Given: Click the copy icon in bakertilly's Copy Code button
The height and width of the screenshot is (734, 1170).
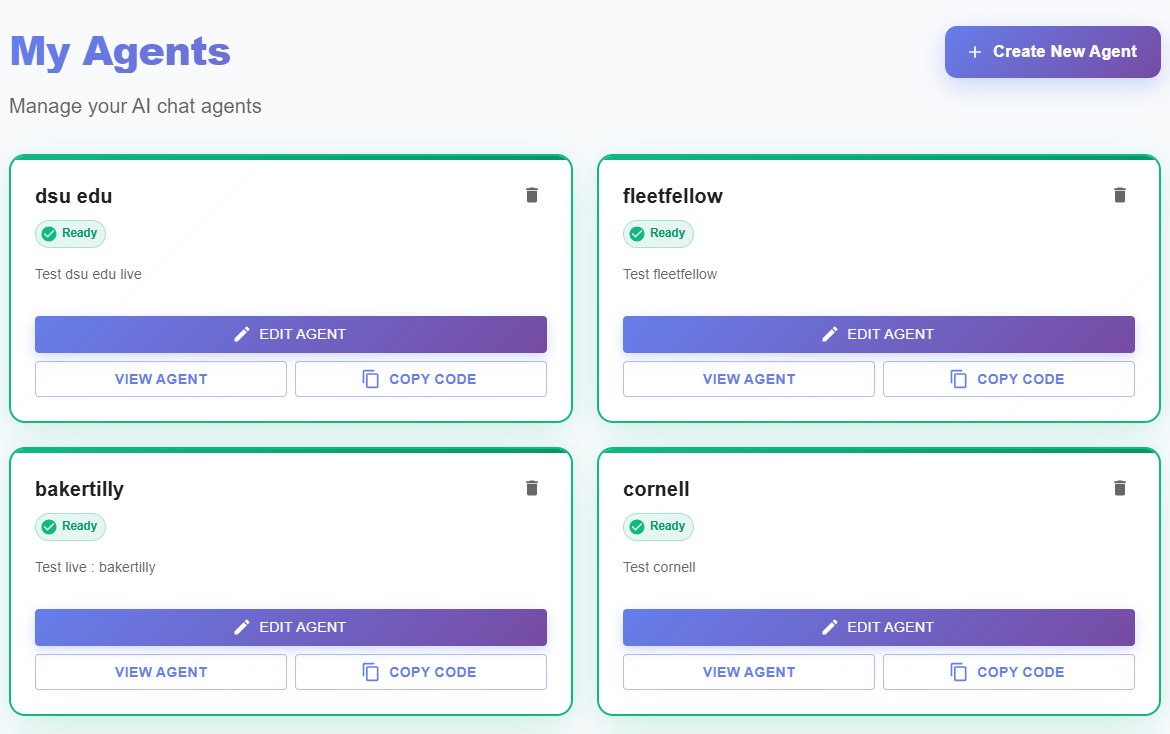Looking at the screenshot, I should click(x=371, y=671).
